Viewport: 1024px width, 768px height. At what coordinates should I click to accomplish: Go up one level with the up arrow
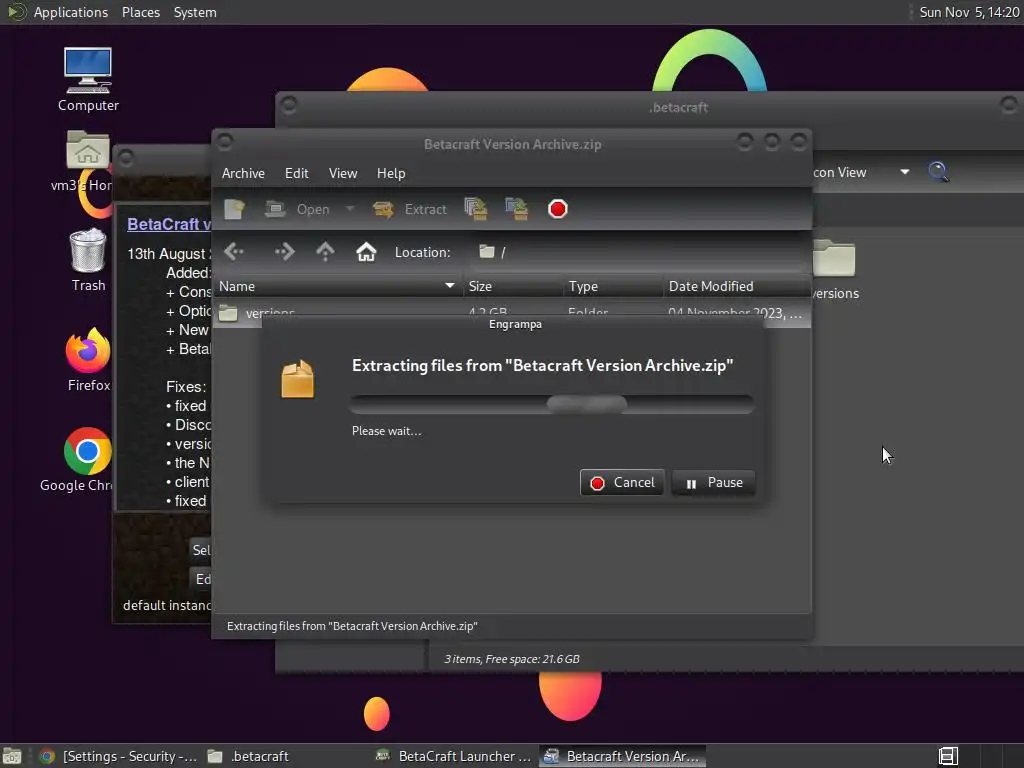(x=325, y=251)
